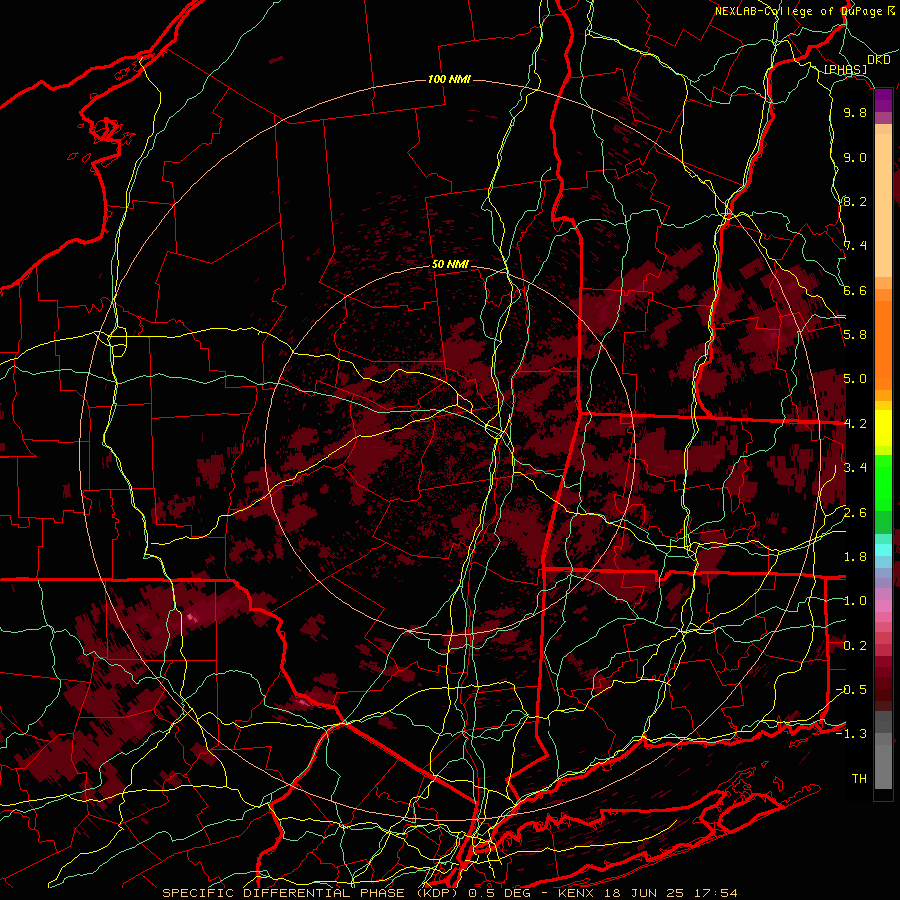Click the 100 NMI range ring label
The height and width of the screenshot is (900, 900).
449,79
